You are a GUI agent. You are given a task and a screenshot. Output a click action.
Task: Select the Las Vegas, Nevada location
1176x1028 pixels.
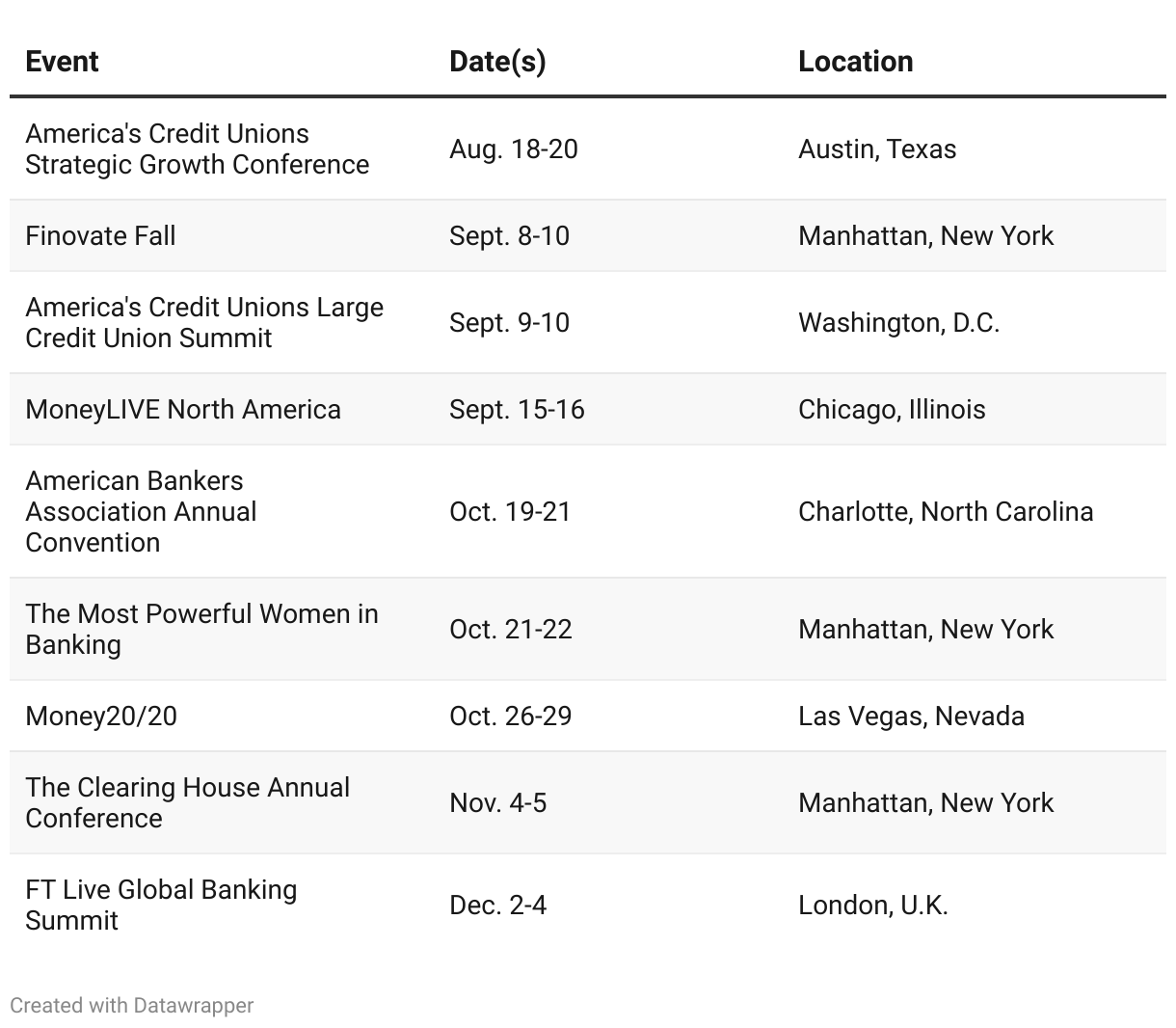click(x=911, y=717)
